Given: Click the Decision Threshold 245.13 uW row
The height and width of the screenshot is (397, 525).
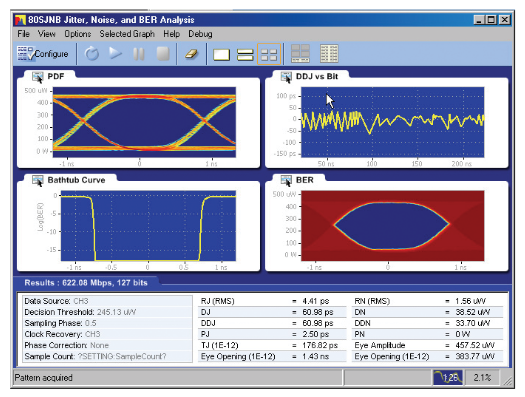Looking at the screenshot, I should coord(107,312).
